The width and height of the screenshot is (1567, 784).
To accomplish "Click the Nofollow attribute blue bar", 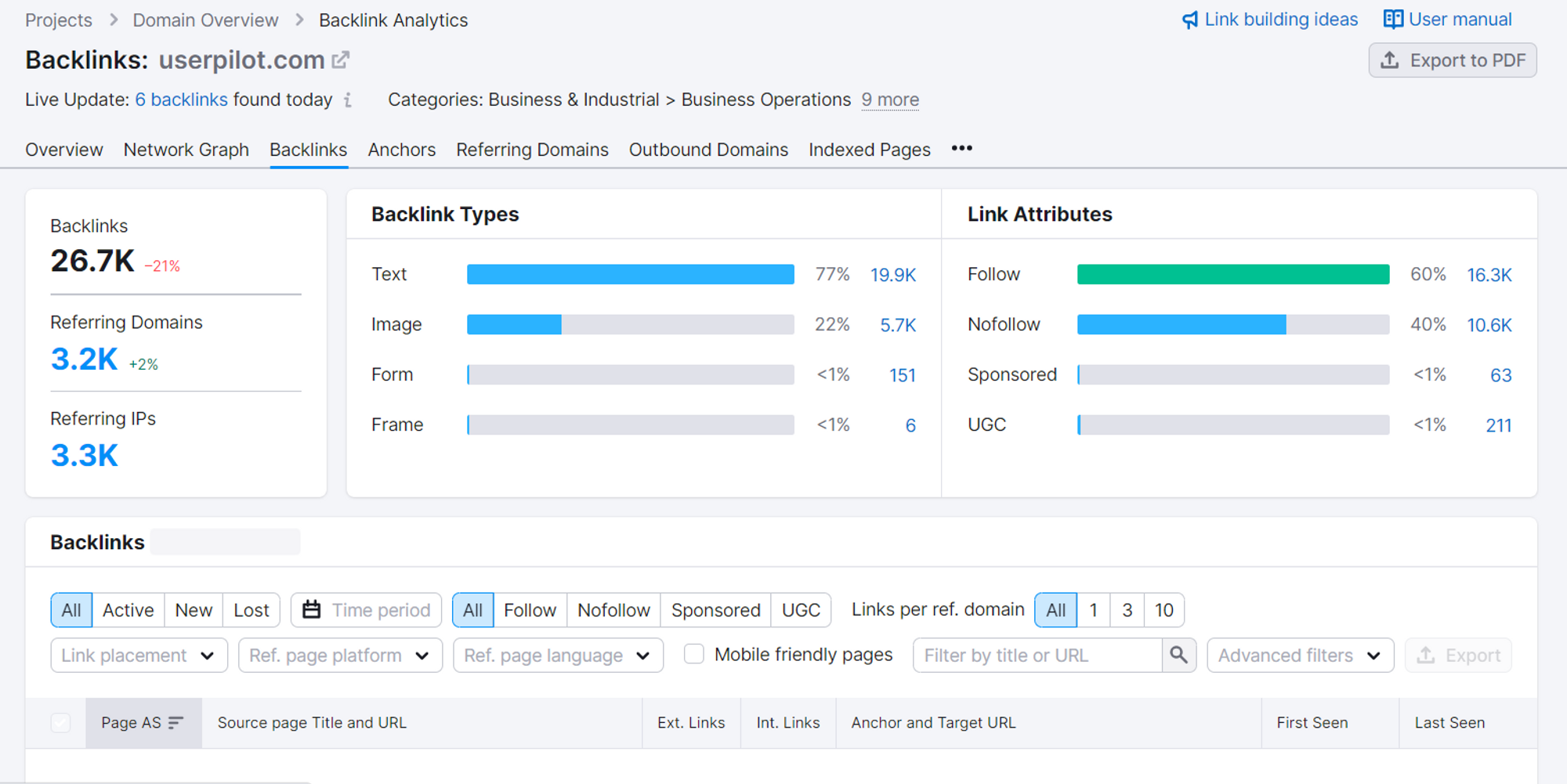I will [1182, 324].
